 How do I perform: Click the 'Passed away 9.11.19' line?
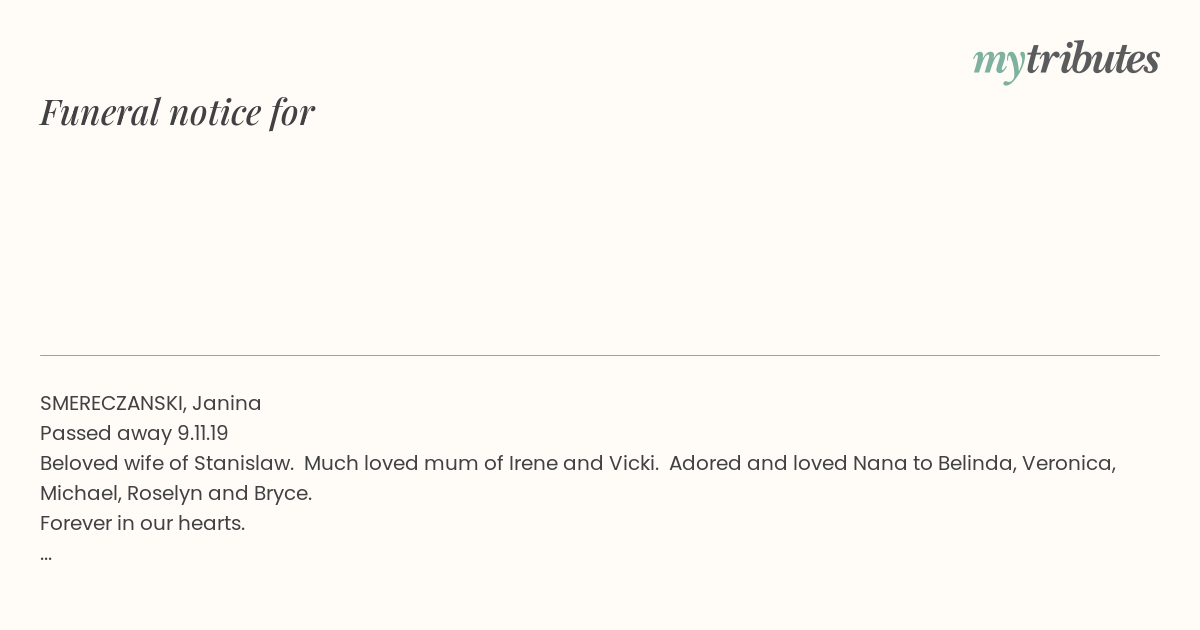134,433
